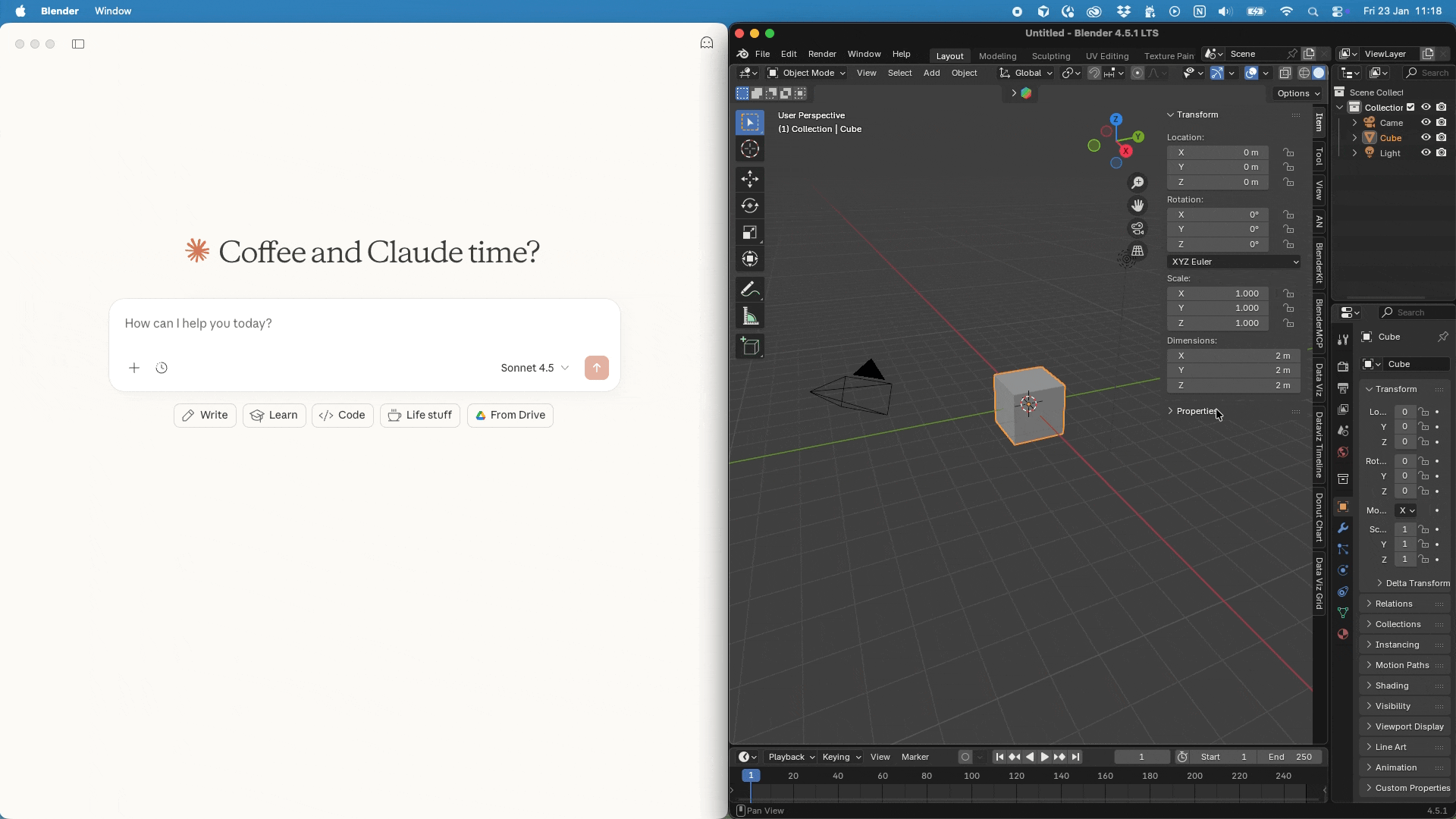The image size is (1456, 819).
Task: Click the 3D cursor tool
Action: (x=749, y=149)
